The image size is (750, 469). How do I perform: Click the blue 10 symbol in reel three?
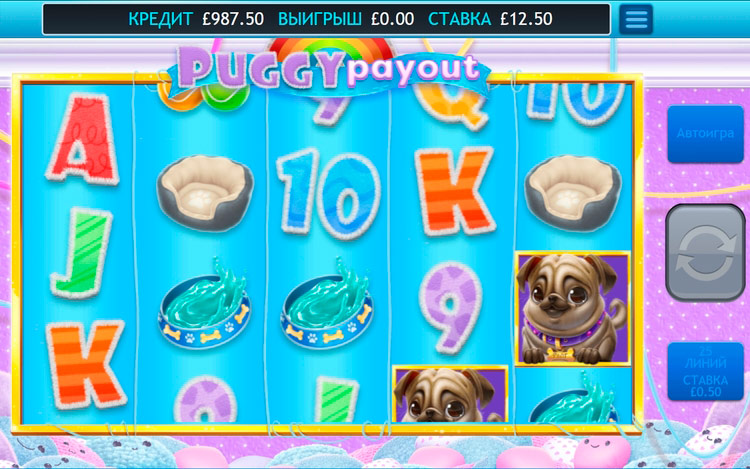pos(329,193)
